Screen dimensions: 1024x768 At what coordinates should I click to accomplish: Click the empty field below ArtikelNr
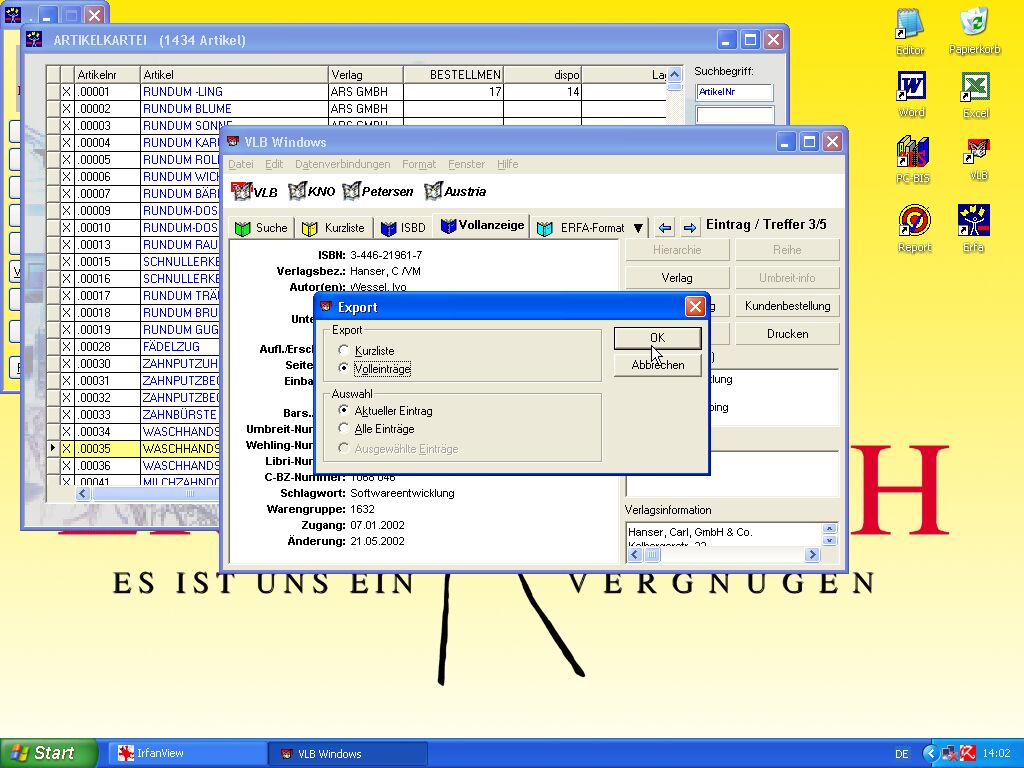pos(735,115)
